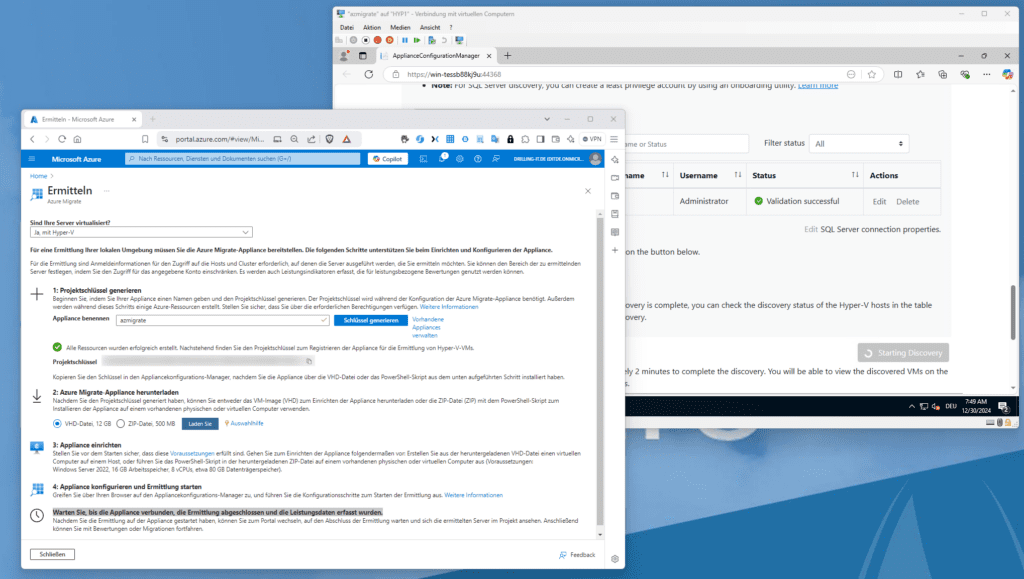Screen dimensions: 1024x579
Task: Show hidden tray icons in VM taskbar
Action: 912,407
